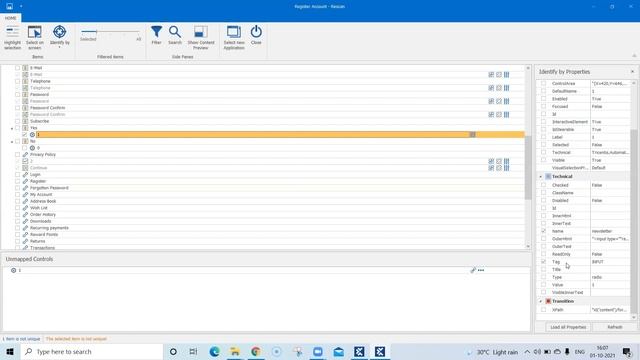Select the Address Book row
The width and height of the screenshot is (640, 360).
click(43, 201)
